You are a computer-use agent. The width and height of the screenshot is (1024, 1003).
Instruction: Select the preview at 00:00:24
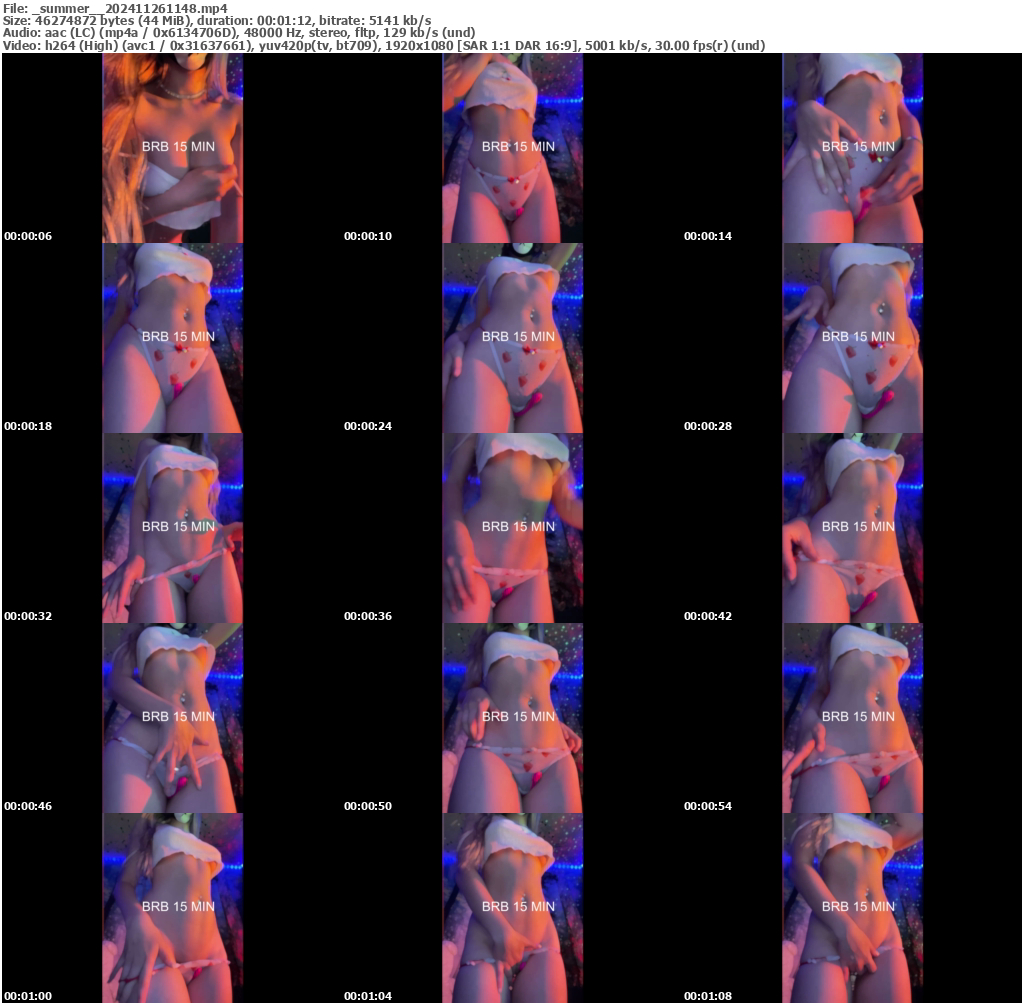[512, 337]
